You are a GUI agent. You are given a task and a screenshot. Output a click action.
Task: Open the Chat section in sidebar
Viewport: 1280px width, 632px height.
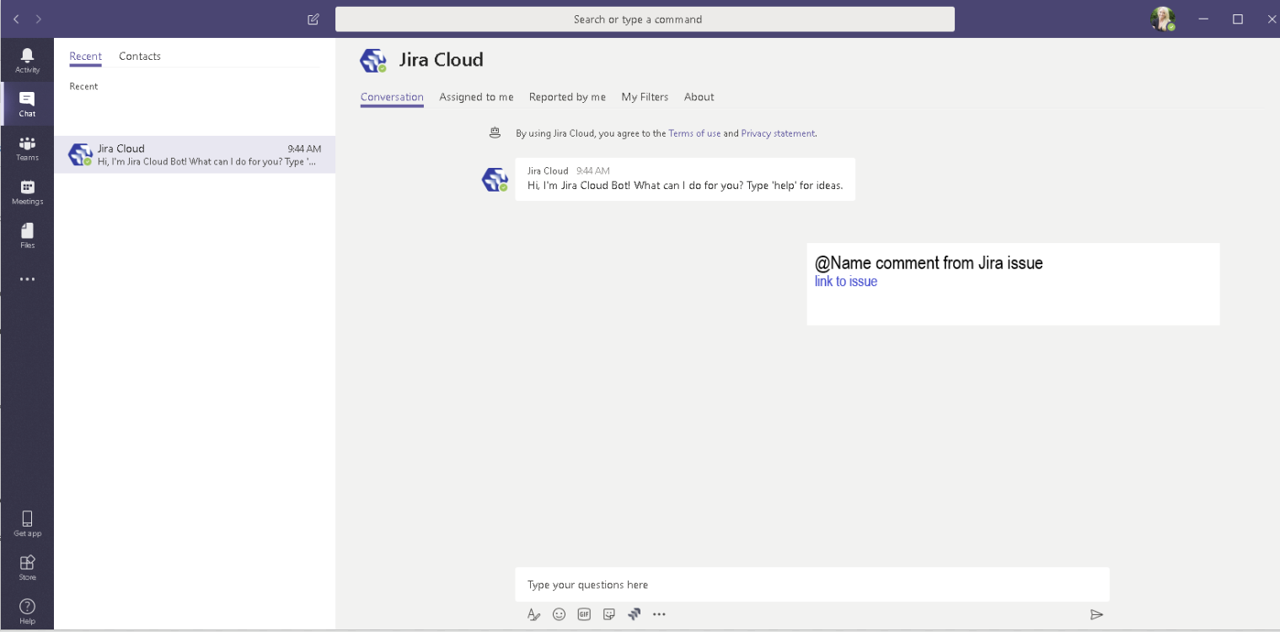coord(27,103)
